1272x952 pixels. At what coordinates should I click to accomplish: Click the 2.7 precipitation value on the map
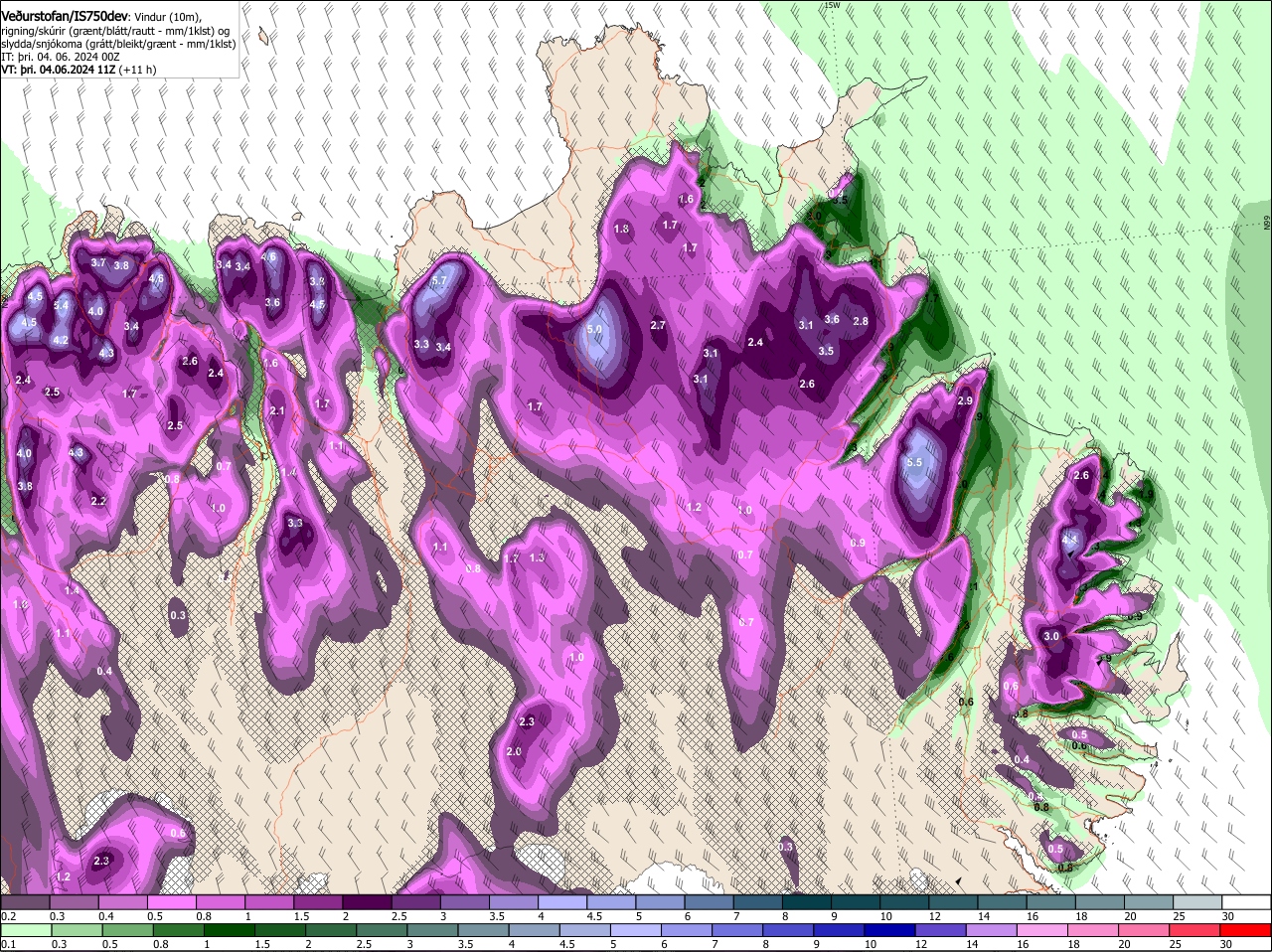[x=658, y=326]
